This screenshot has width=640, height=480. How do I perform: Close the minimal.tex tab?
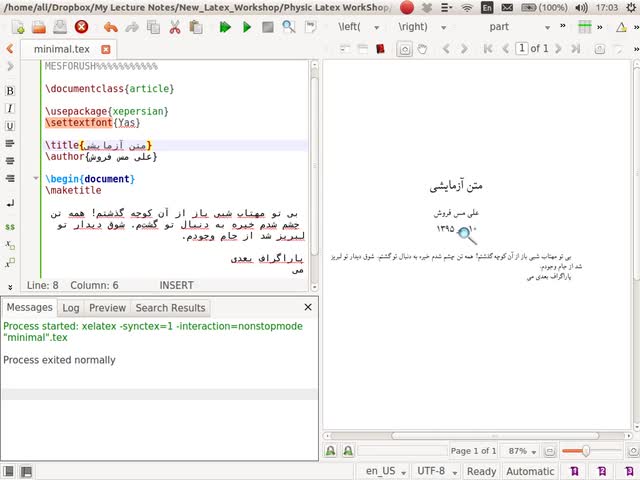click(106, 49)
